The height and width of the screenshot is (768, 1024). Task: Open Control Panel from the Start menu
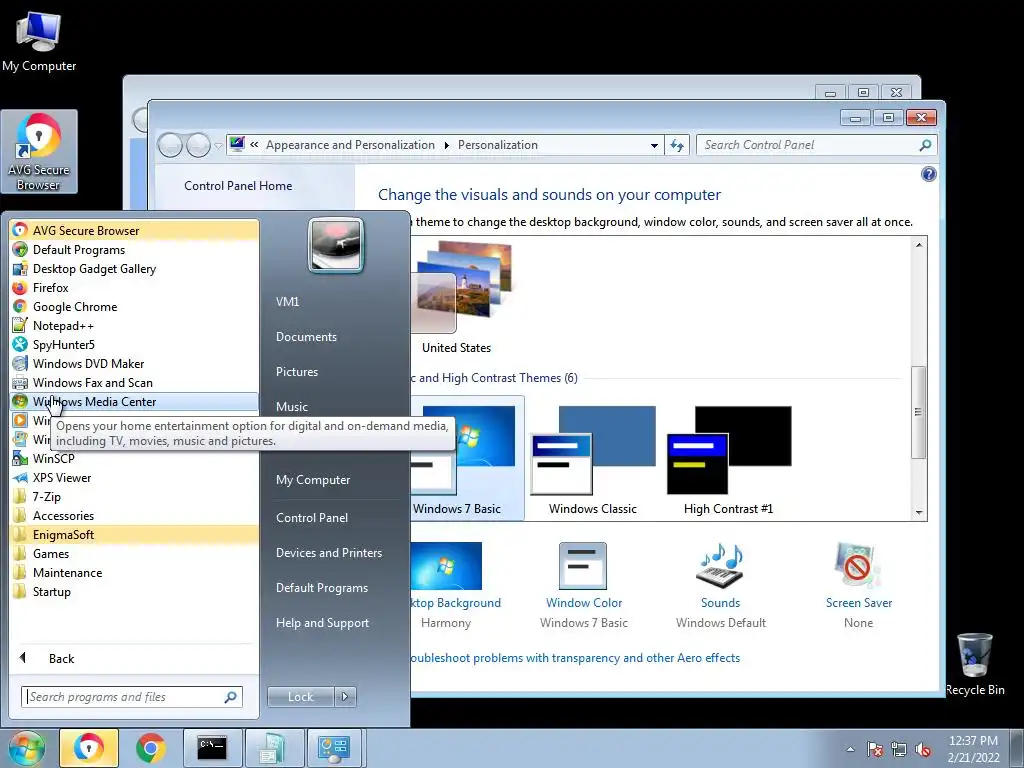(x=312, y=518)
